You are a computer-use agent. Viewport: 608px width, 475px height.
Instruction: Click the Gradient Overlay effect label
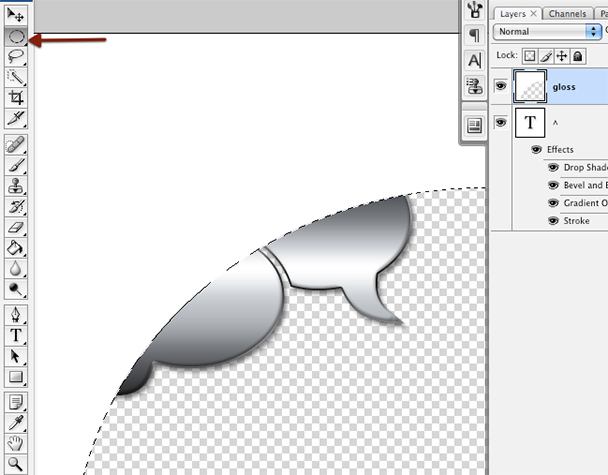pos(586,203)
